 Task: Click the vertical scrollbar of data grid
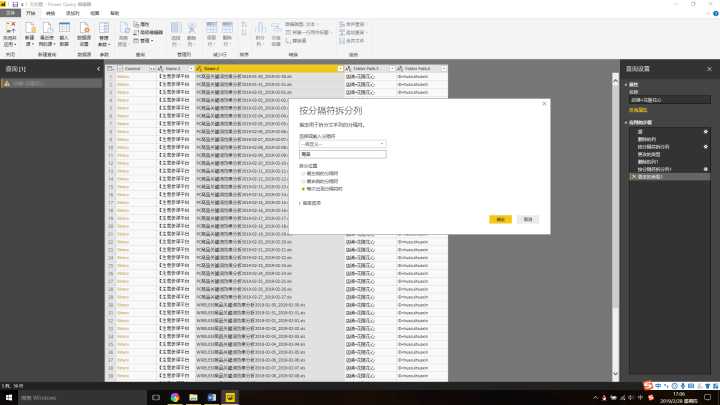click(x=615, y=225)
